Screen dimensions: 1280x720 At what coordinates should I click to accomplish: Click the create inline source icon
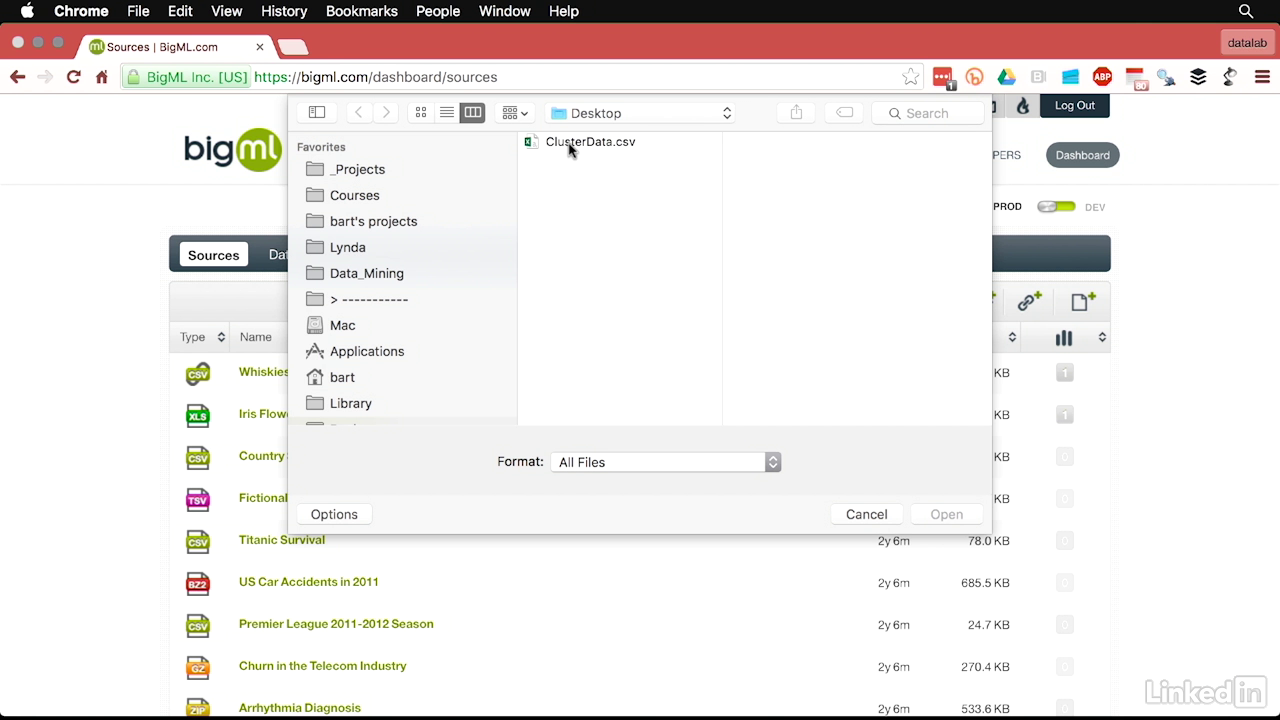point(1083,302)
